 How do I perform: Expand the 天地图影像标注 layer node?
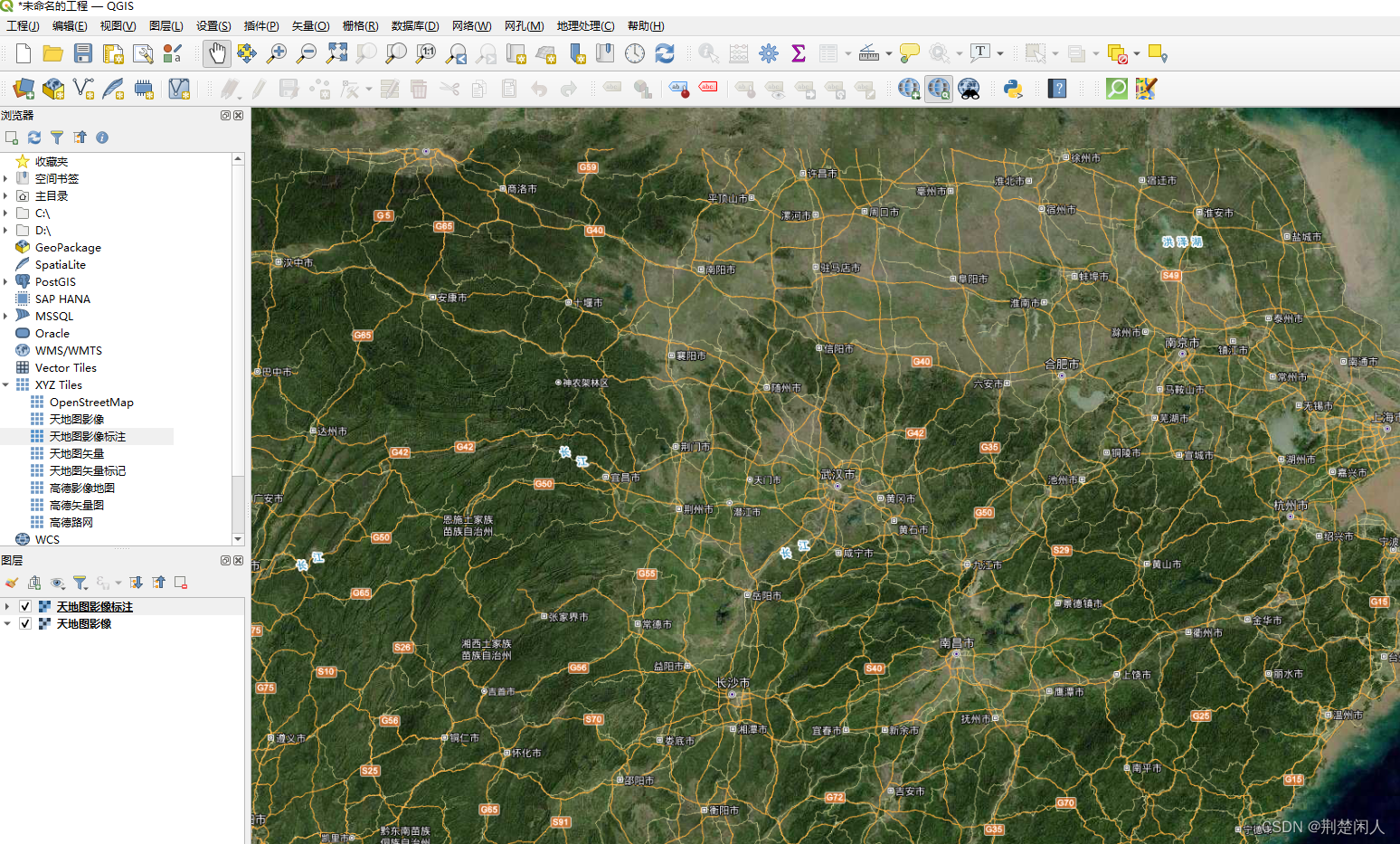(x=7, y=607)
